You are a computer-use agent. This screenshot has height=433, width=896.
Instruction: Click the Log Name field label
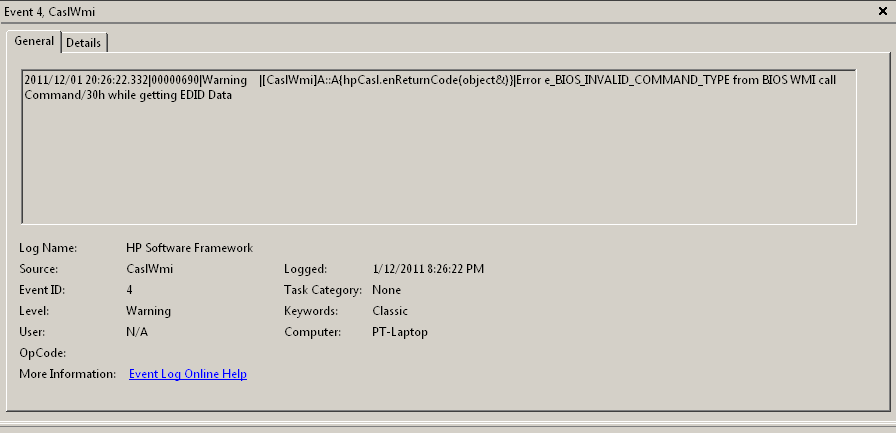pos(48,248)
